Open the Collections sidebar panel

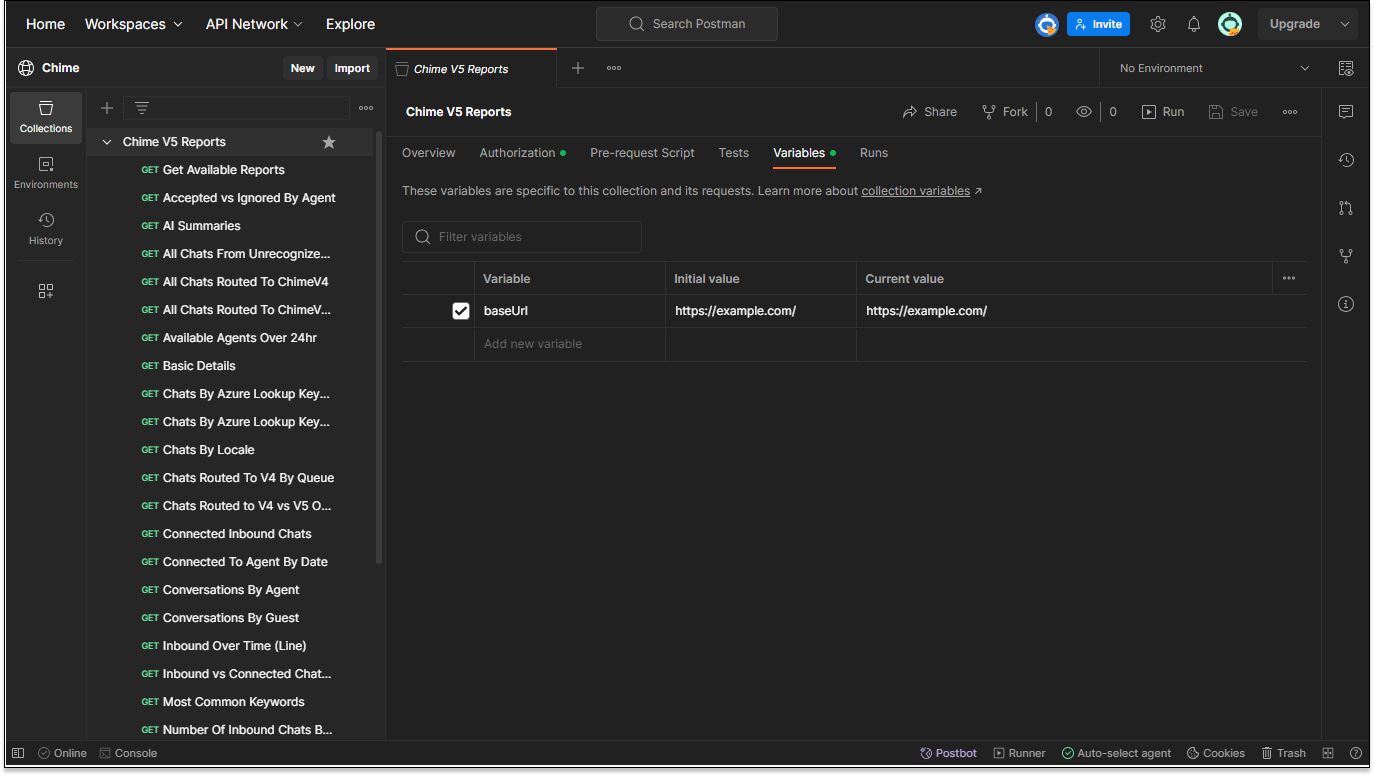click(46, 117)
